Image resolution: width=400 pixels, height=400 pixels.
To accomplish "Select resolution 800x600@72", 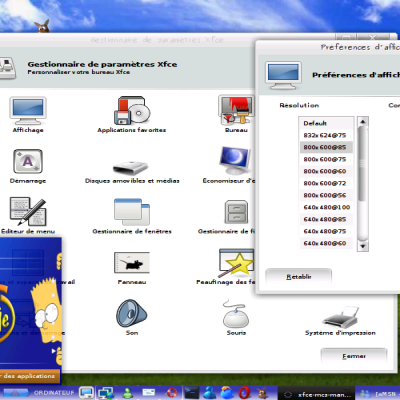I will pyautogui.click(x=326, y=183).
